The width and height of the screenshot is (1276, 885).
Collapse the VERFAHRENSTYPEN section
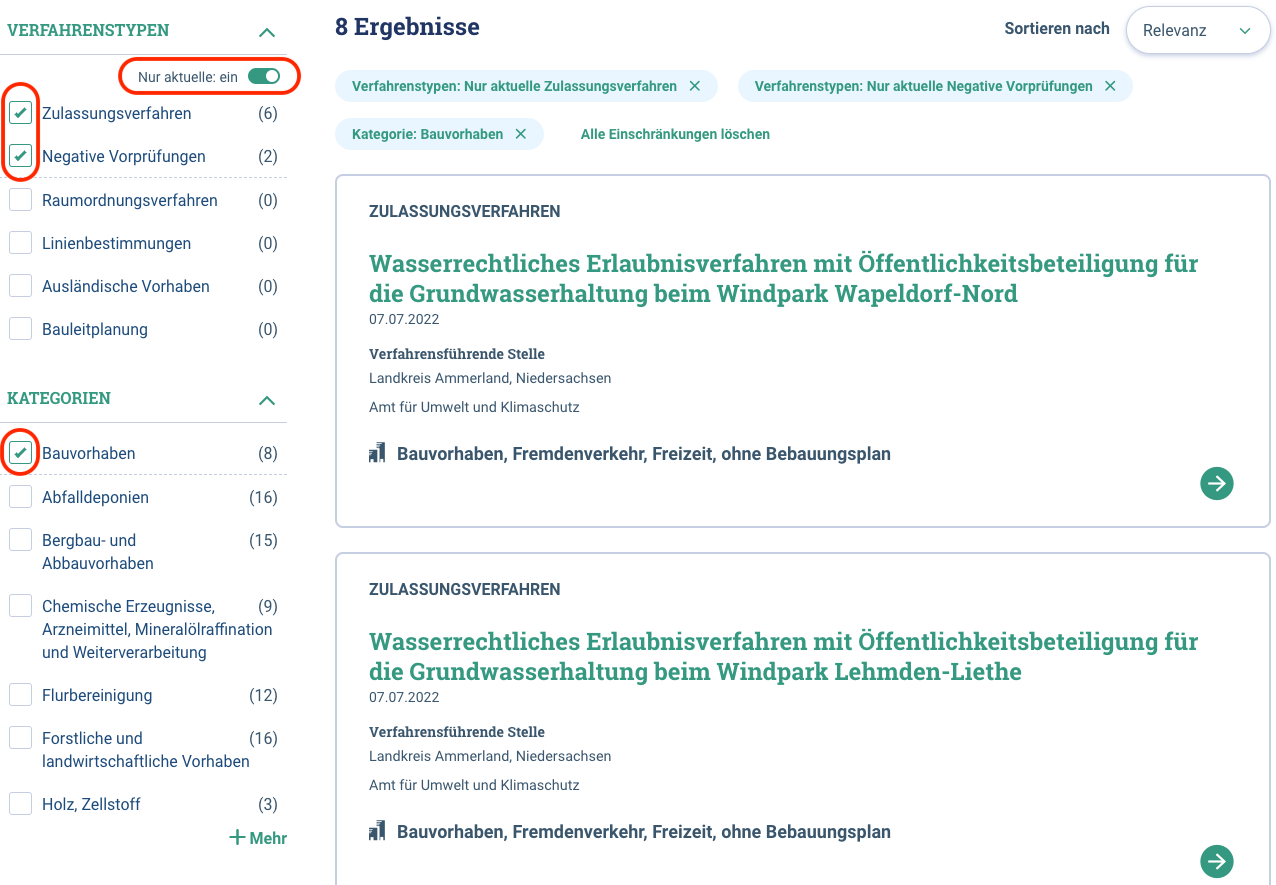(x=266, y=31)
